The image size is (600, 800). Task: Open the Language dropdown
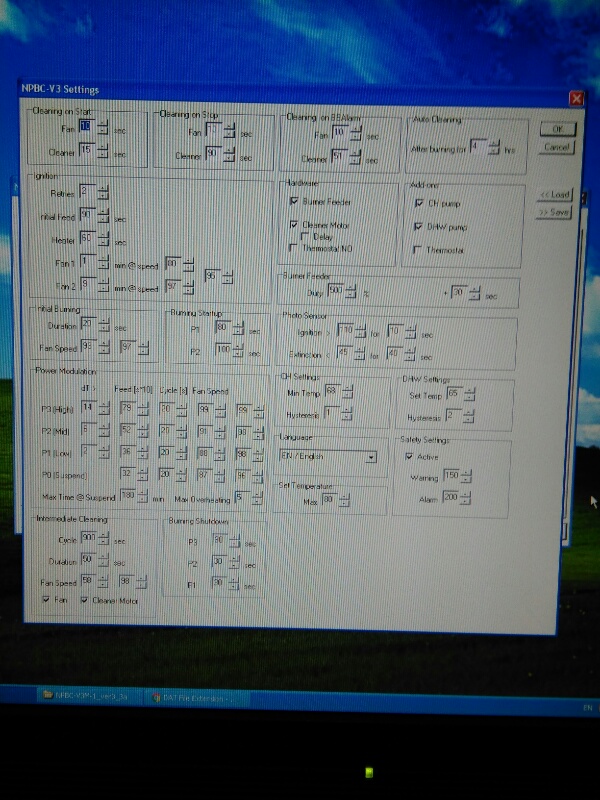[x=371, y=456]
